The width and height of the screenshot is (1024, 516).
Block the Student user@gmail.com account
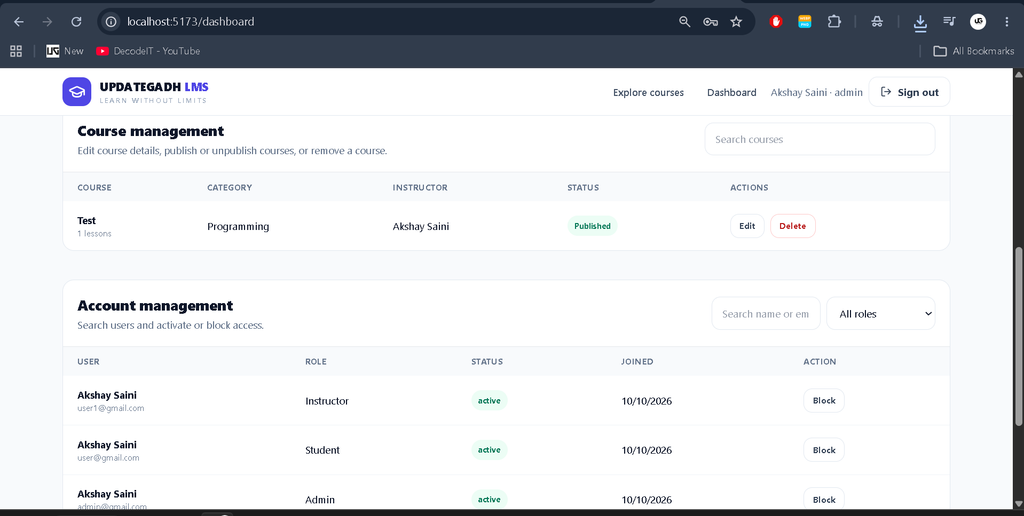[x=824, y=450]
